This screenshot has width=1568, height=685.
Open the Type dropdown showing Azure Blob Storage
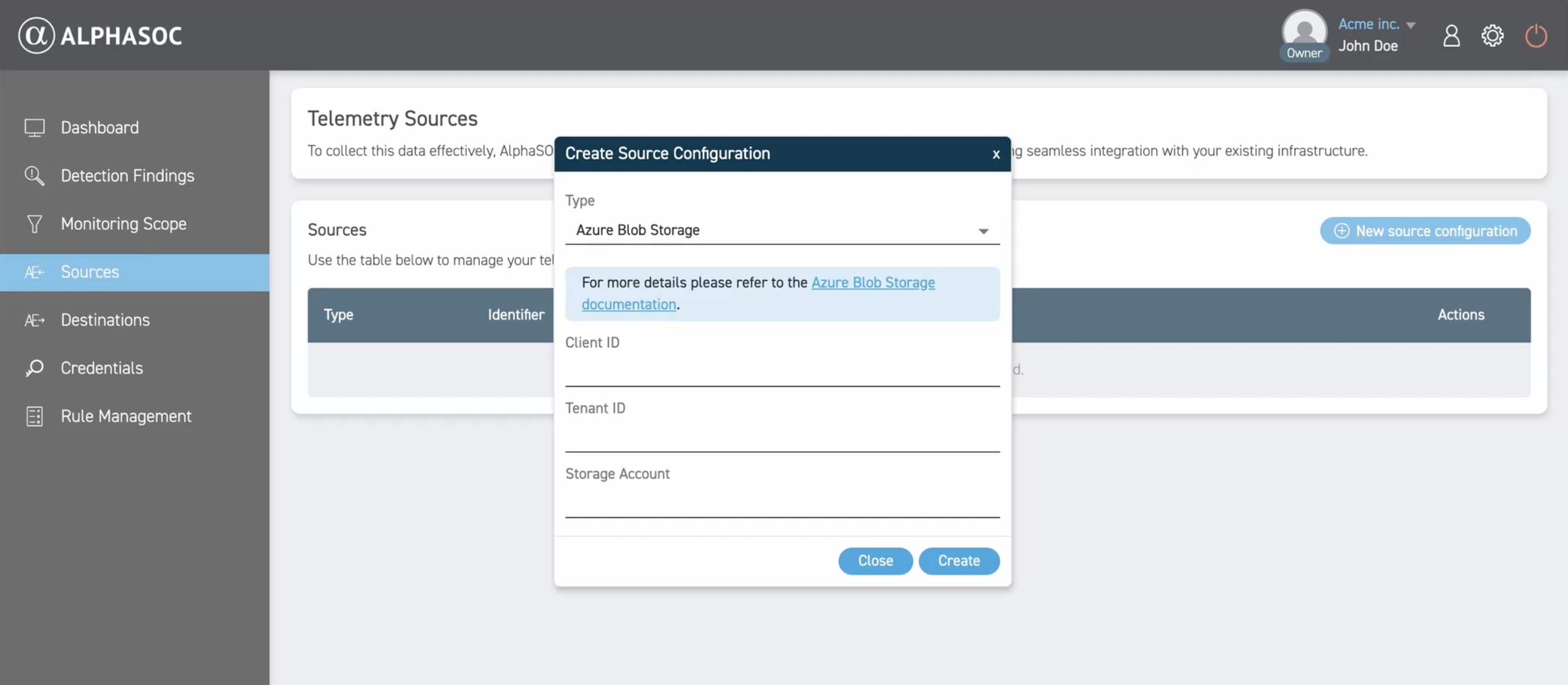click(782, 230)
